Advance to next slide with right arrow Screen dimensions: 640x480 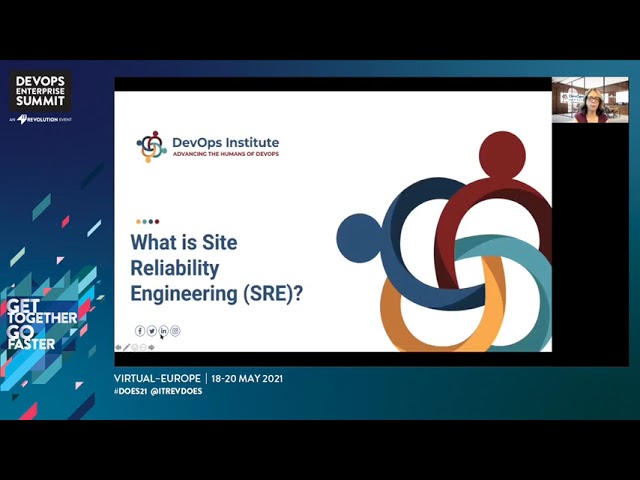pyautogui.click(x=151, y=347)
